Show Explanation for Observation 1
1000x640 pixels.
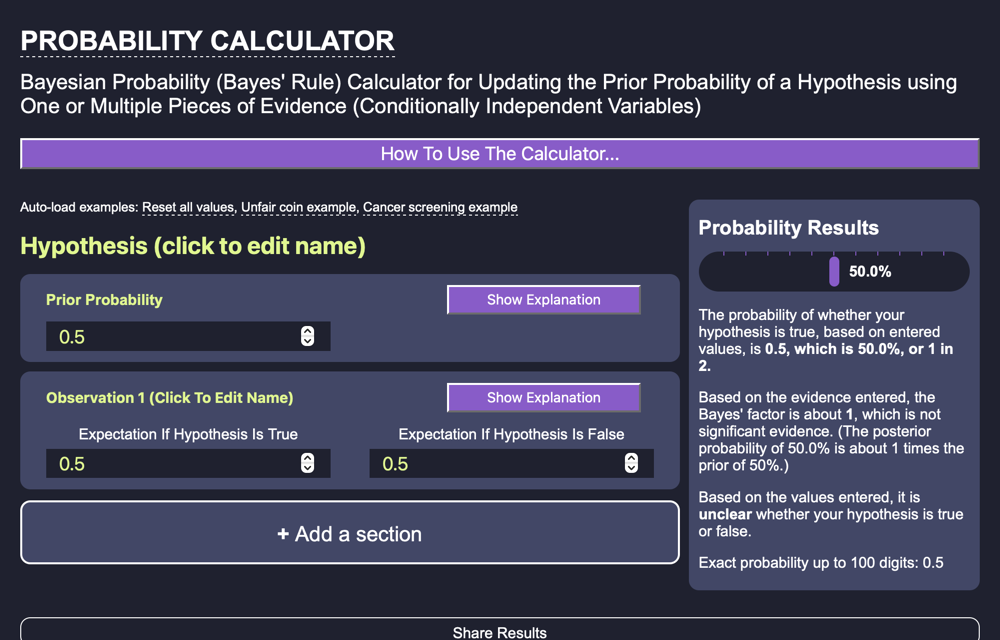pos(543,398)
